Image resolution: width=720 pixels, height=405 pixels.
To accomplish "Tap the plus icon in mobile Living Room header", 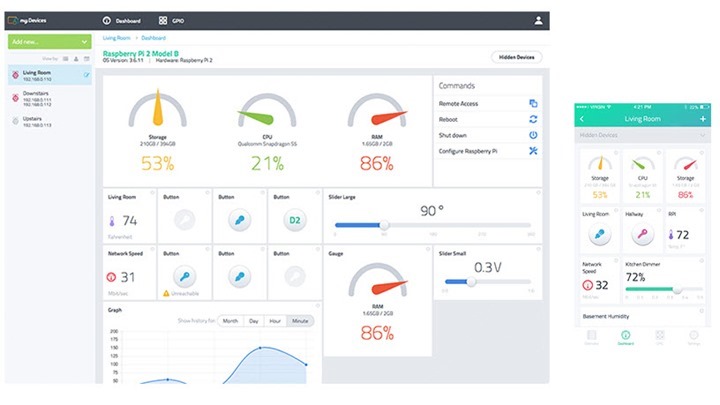I will pos(703,119).
